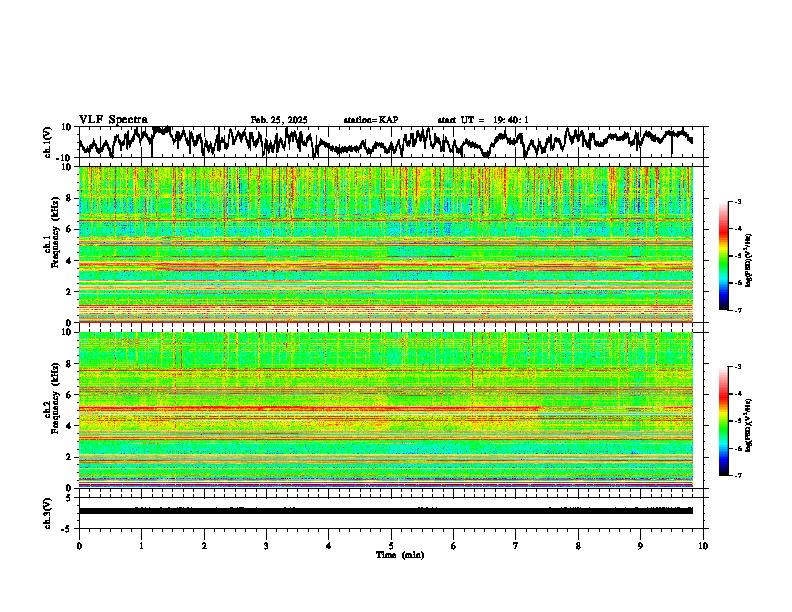792x612 pixels.
Task: Click the ch.3 black signal band
Action: pos(385,511)
